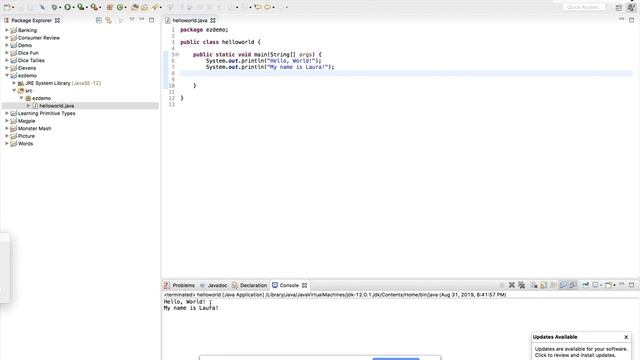Screen dimensions: 640x360
Task: Toggle Scroll Lock in Console toolbar
Action: 543,285
